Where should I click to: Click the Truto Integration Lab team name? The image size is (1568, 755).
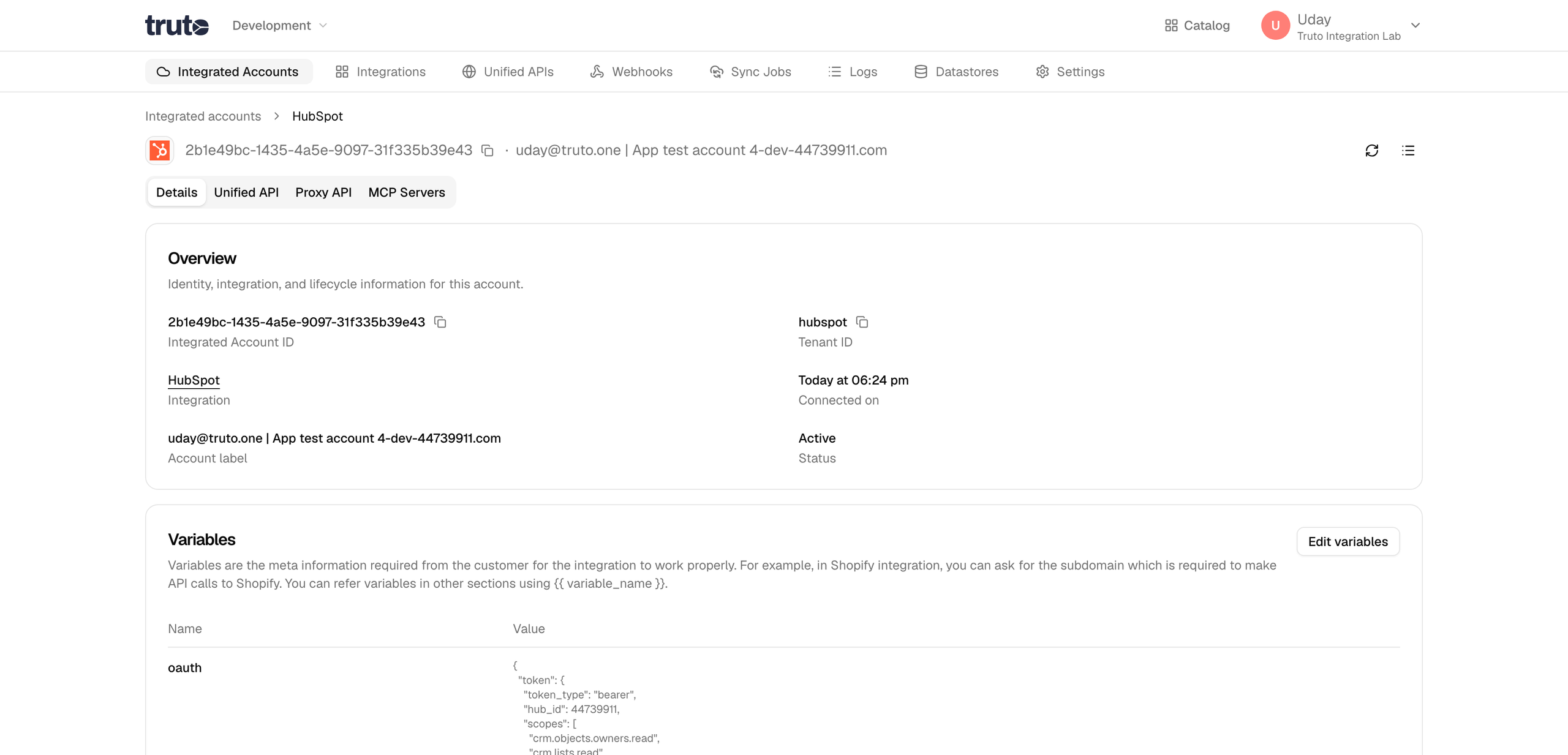[1349, 36]
